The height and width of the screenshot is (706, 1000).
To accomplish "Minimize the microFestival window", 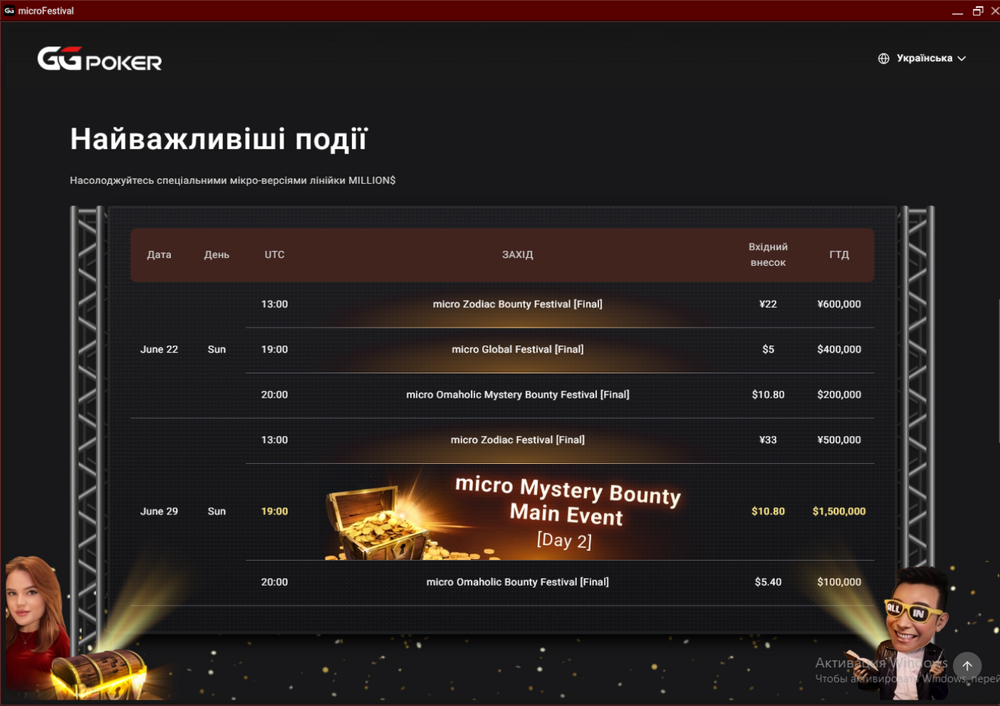I will pyautogui.click(x=957, y=11).
